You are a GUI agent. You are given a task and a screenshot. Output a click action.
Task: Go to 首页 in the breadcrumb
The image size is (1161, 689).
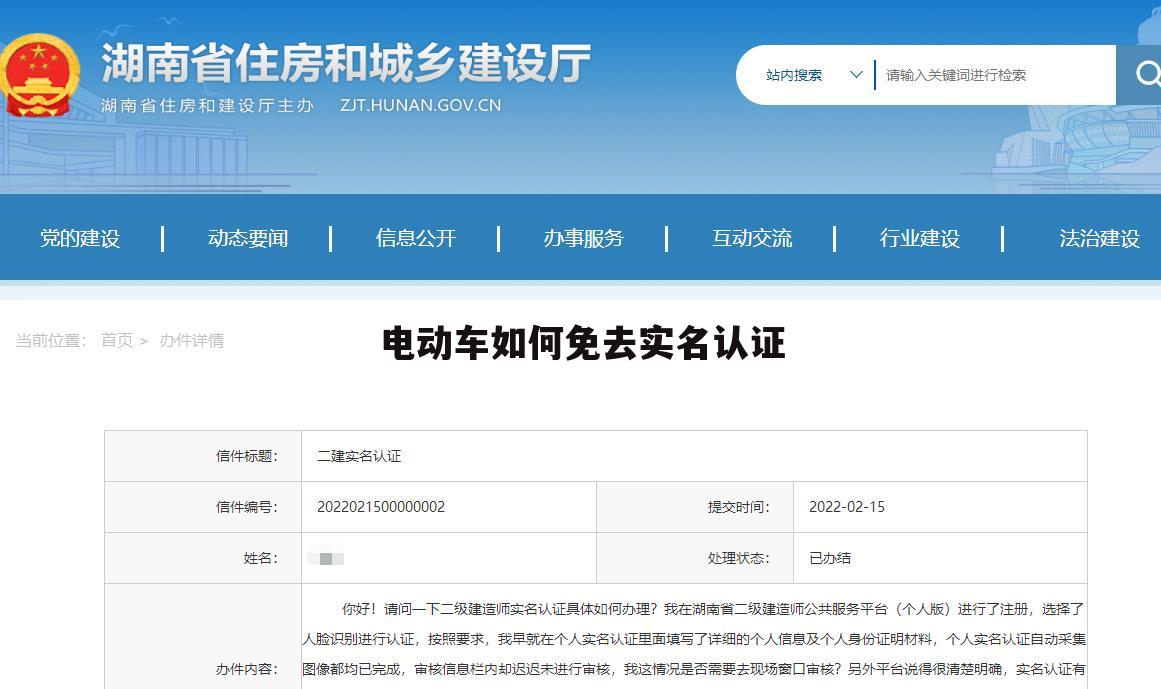[117, 340]
